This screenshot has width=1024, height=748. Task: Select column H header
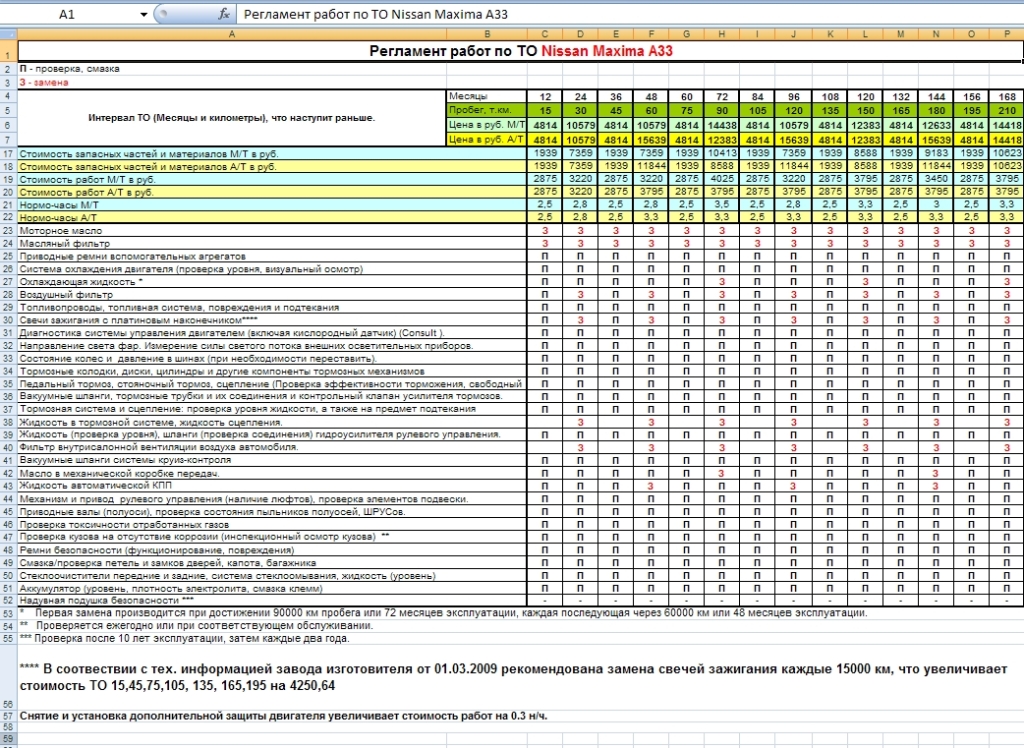(722, 35)
